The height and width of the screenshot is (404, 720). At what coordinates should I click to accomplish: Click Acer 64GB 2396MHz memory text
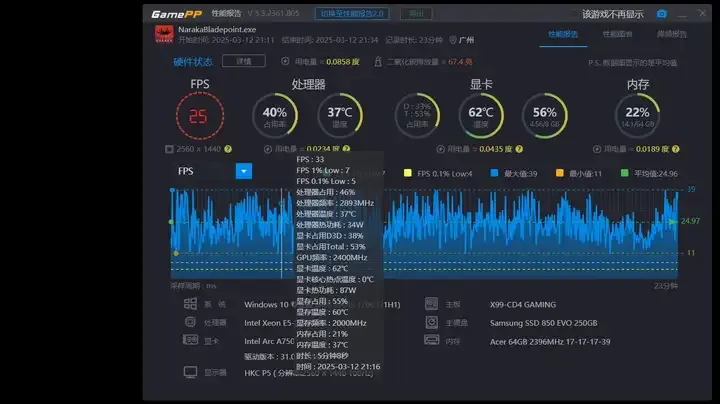tap(550, 342)
